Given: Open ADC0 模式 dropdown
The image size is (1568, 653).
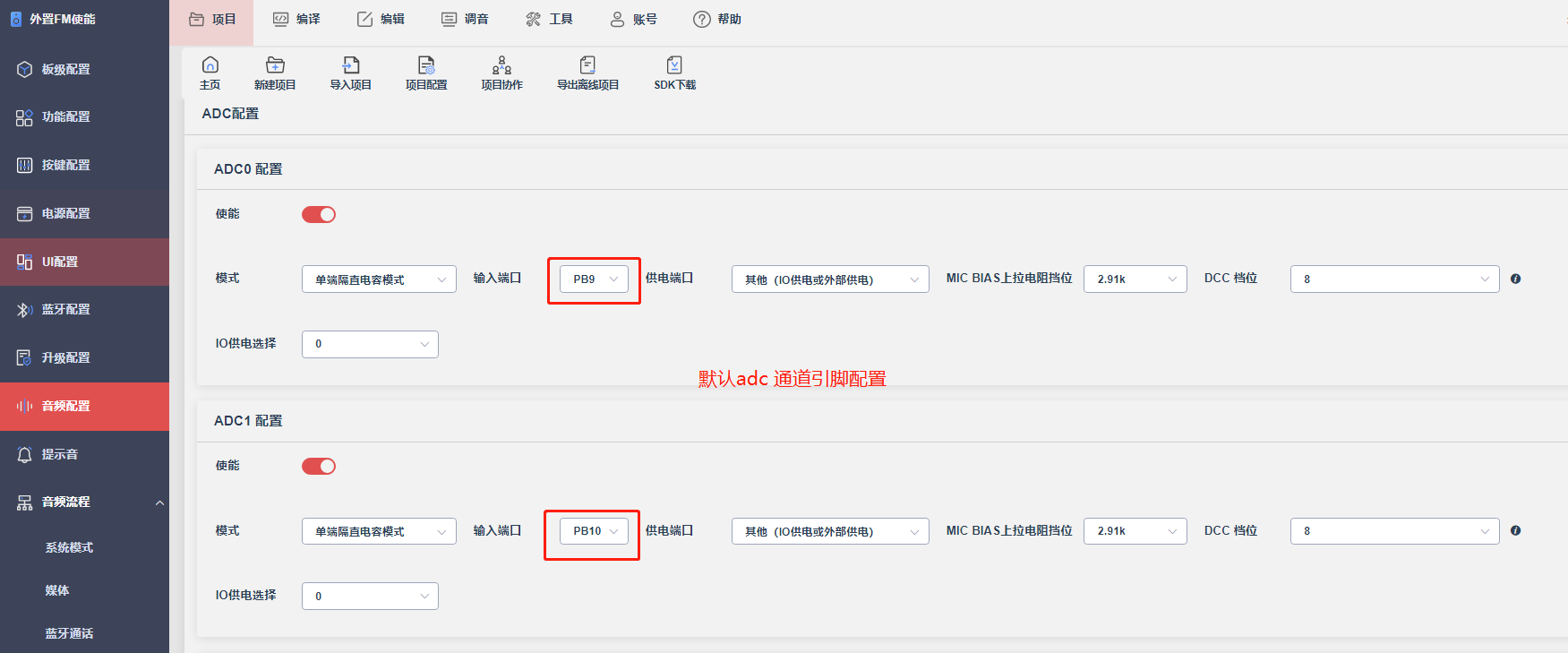Looking at the screenshot, I should [x=379, y=279].
